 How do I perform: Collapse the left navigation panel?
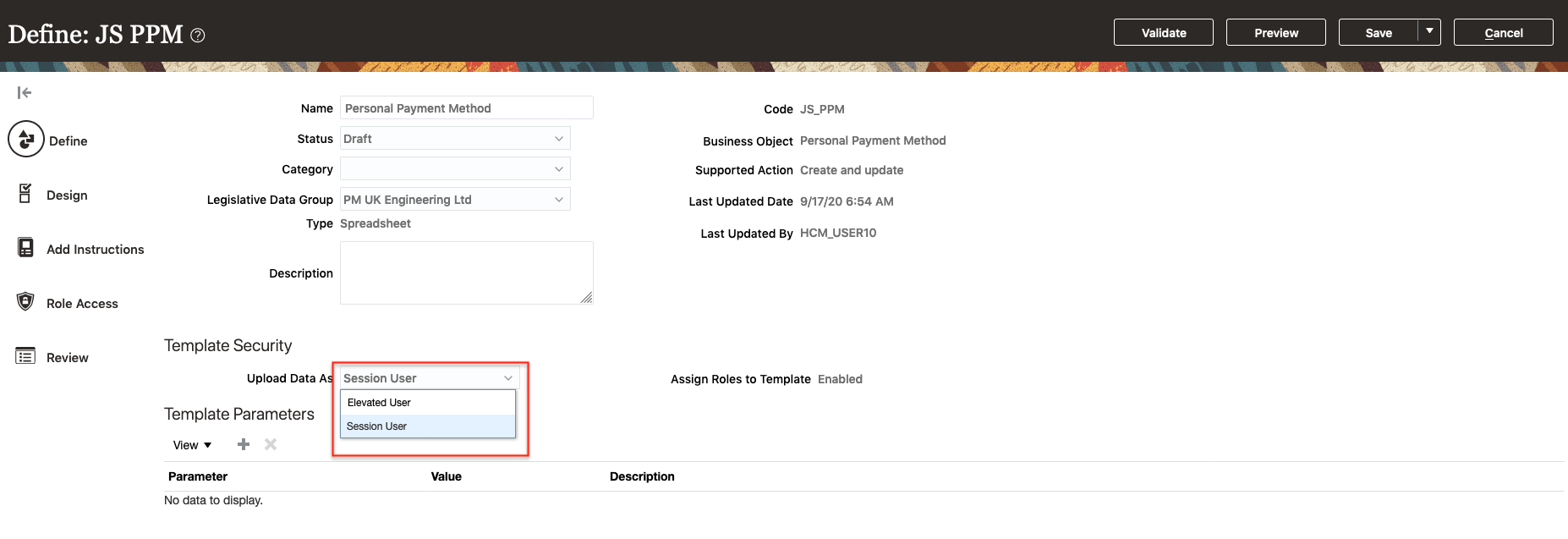coord(25,92)
